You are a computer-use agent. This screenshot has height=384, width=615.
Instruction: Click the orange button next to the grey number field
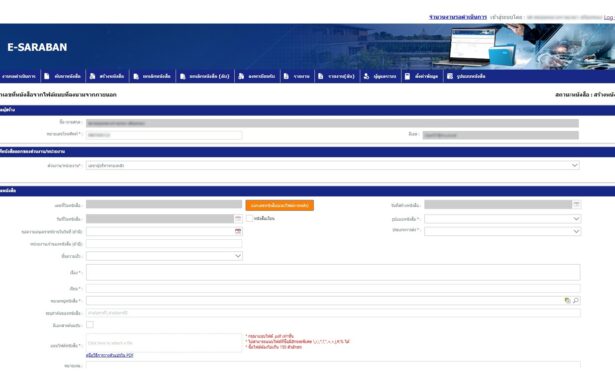pos(280,205)
